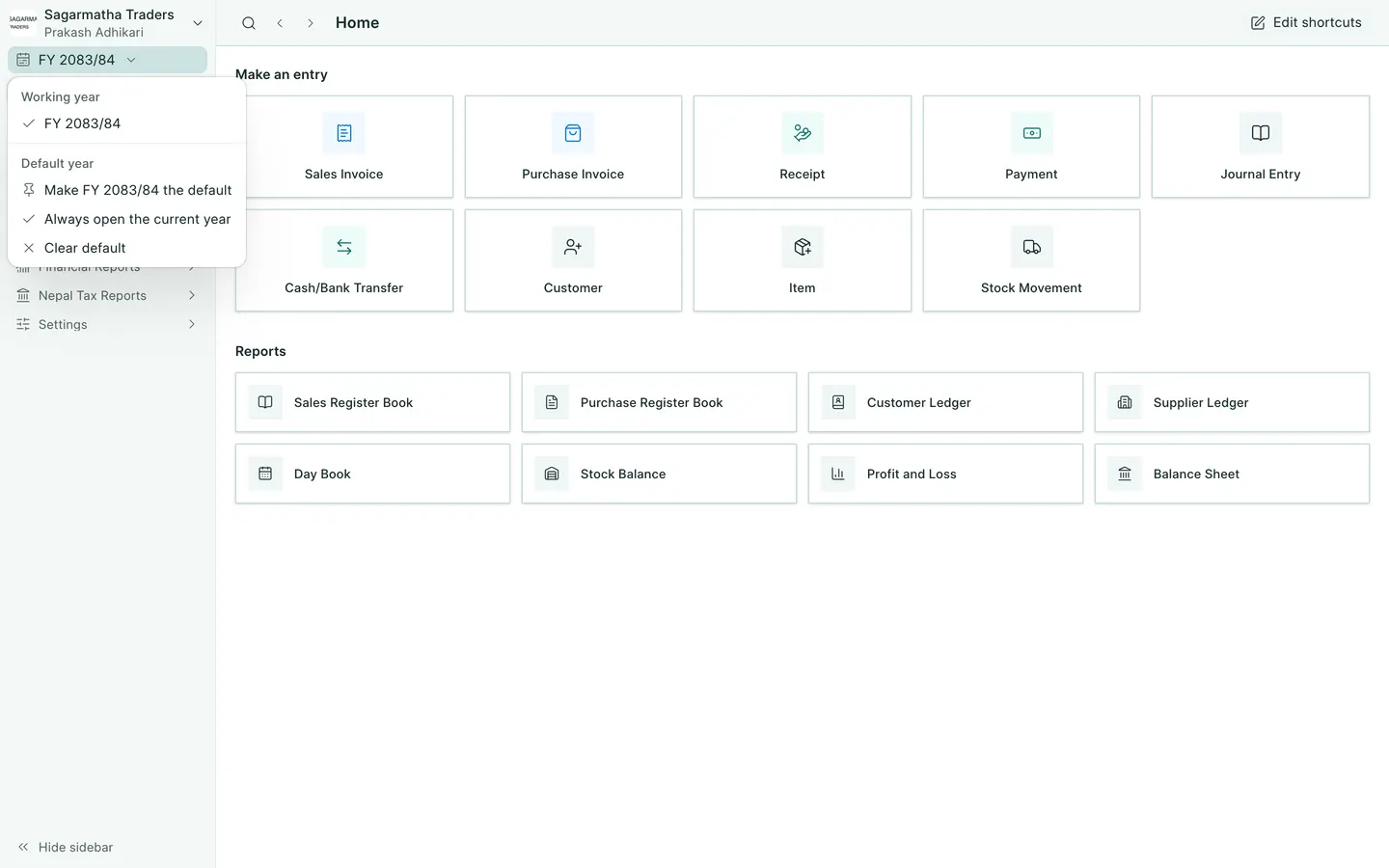Click the Day Book calendar icon

265,474
